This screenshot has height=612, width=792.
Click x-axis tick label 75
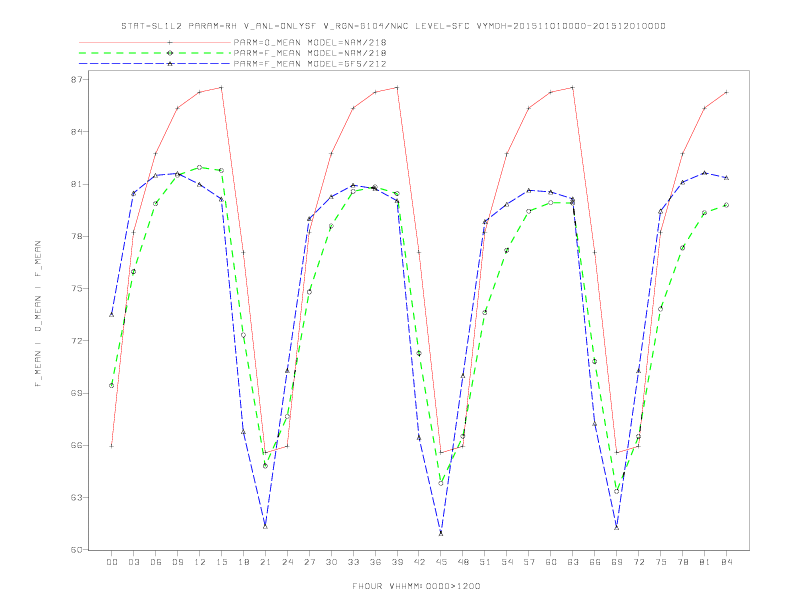pyautogui.click(x=661, y=562)
